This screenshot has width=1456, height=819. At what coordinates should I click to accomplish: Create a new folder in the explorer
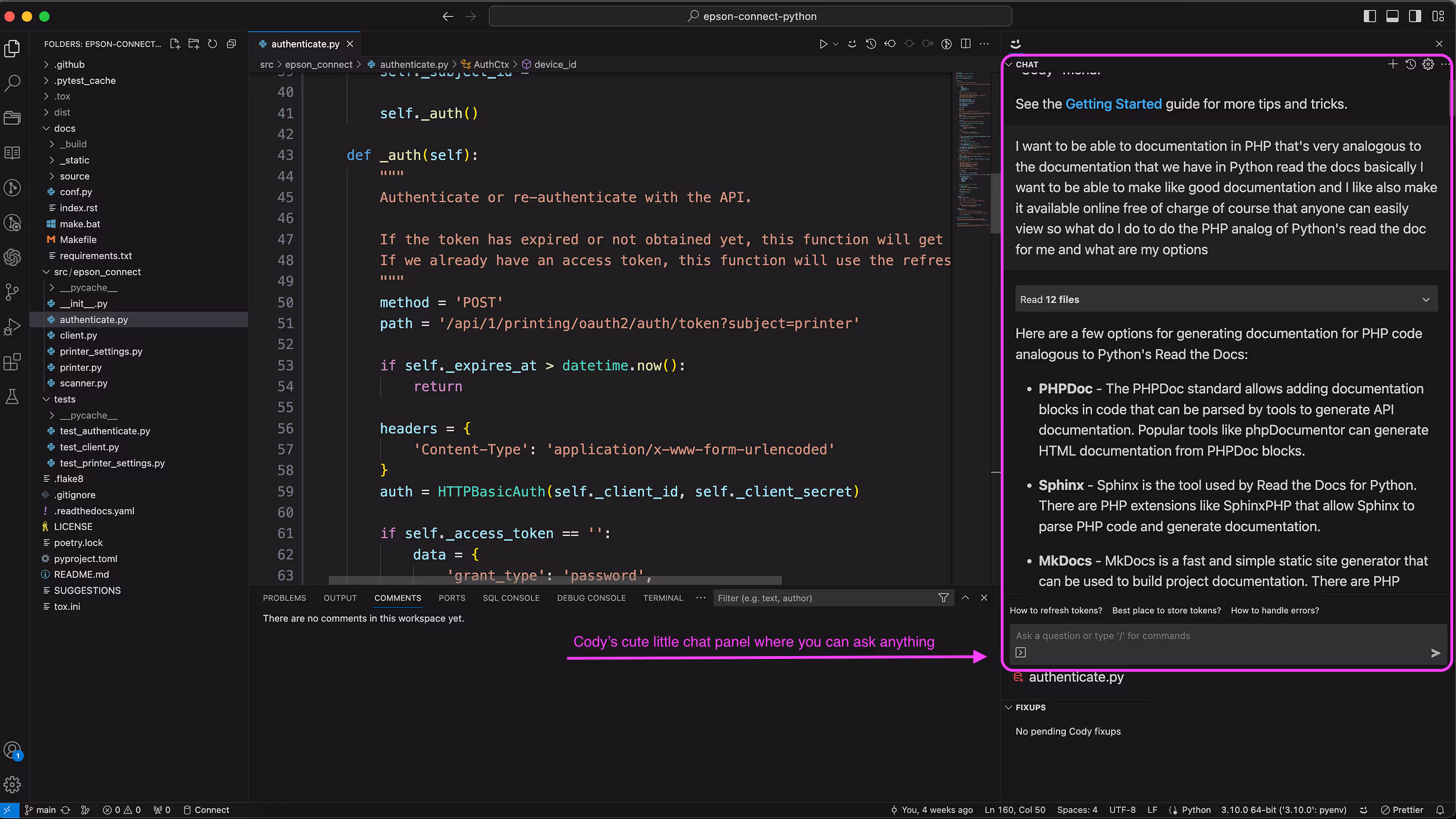coord(194,44)
